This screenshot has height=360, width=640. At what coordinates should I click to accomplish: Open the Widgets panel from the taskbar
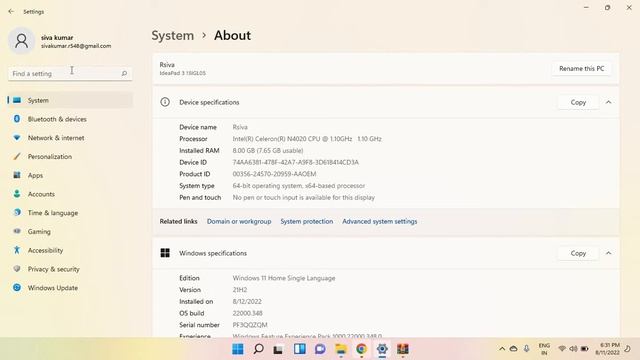click(300, 349)
